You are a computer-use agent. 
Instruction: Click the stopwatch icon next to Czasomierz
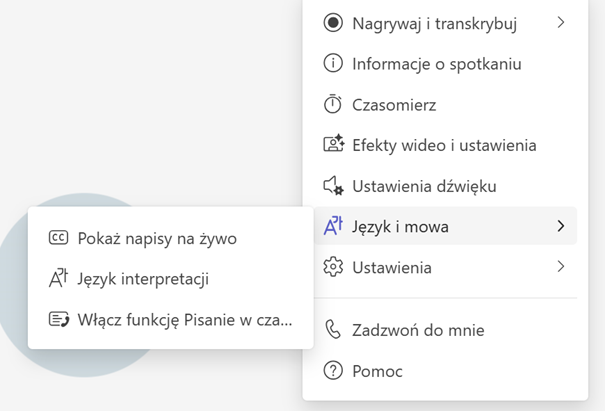(333, 104)
